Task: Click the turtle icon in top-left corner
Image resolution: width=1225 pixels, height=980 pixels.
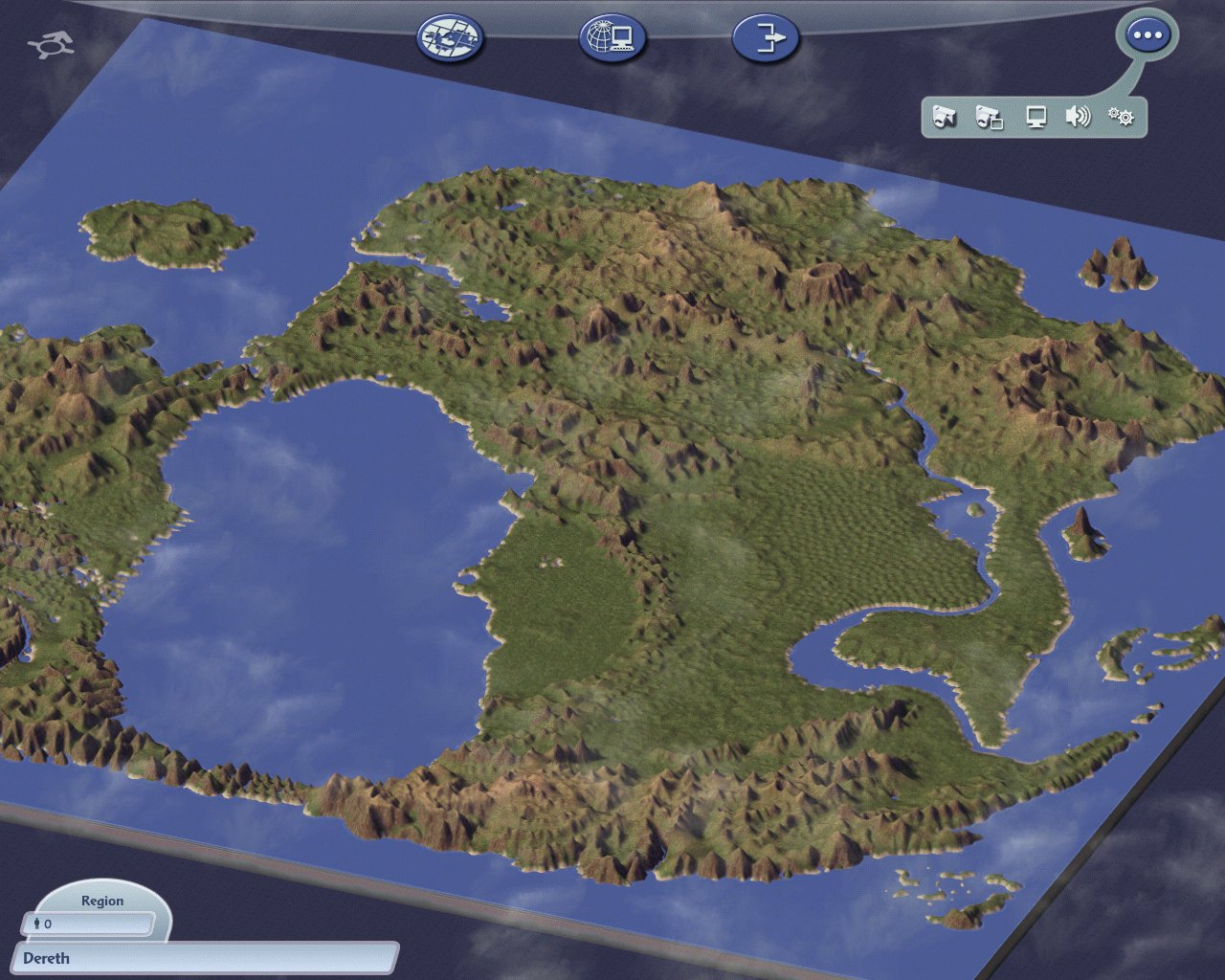Action: 51,45
